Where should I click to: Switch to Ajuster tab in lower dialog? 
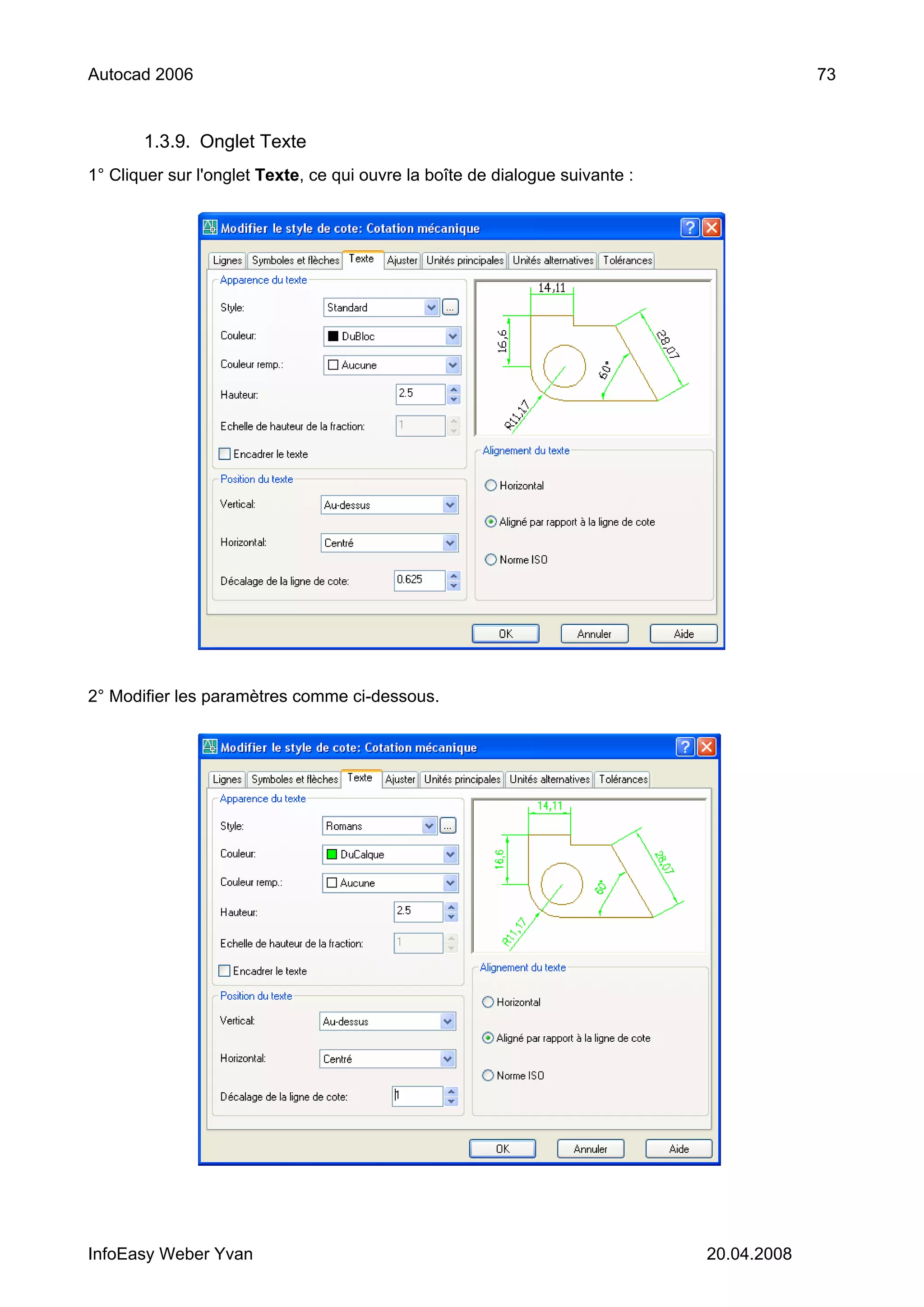[x=400, y=779]
